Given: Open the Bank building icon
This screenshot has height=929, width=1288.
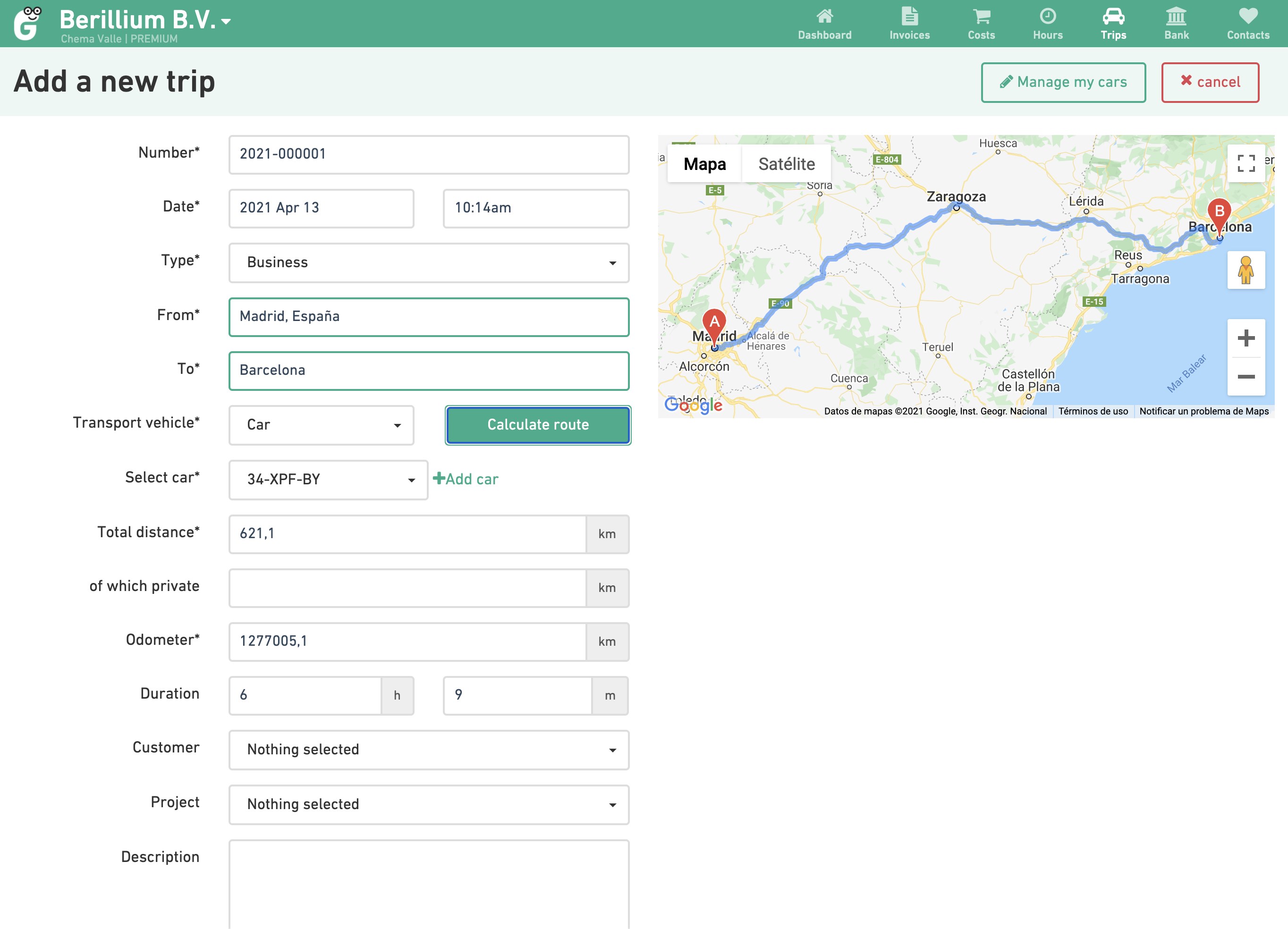Looking at the screenshot, I should tap(1176, 17).
